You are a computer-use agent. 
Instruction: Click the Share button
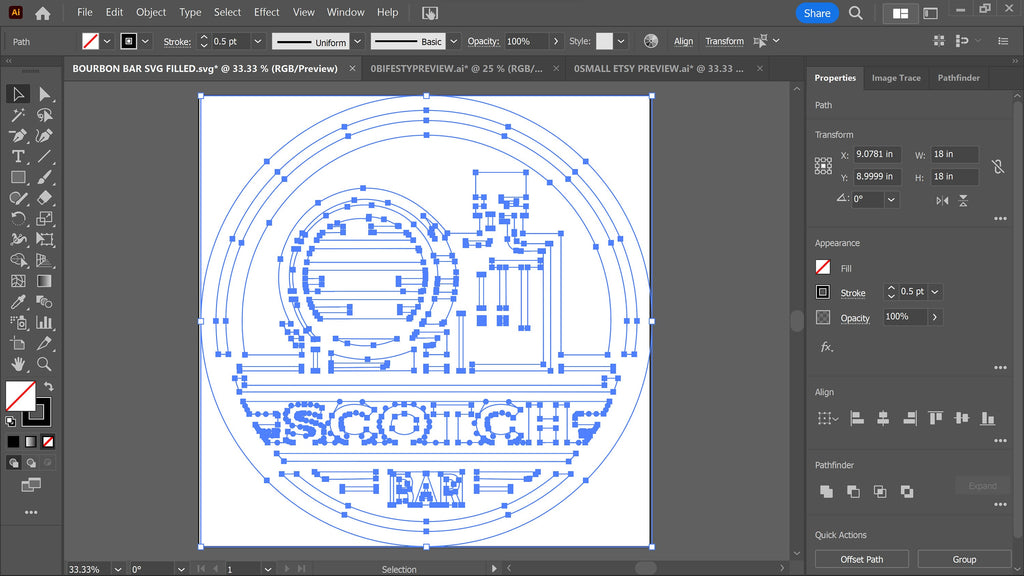coord(817,13)
